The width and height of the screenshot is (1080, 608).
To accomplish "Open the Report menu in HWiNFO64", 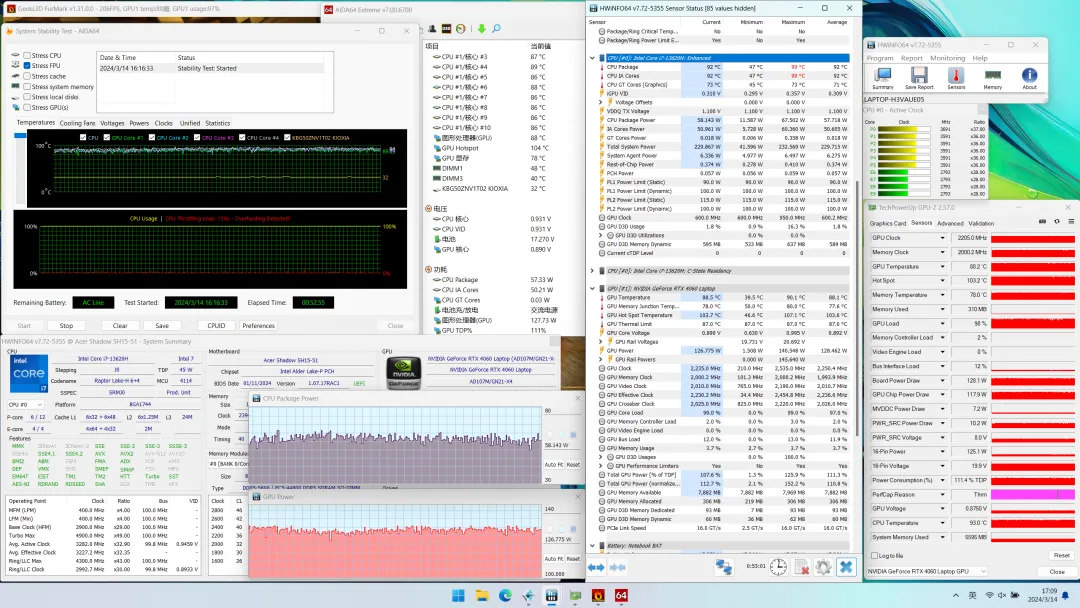I will click(x=911, y=59).
